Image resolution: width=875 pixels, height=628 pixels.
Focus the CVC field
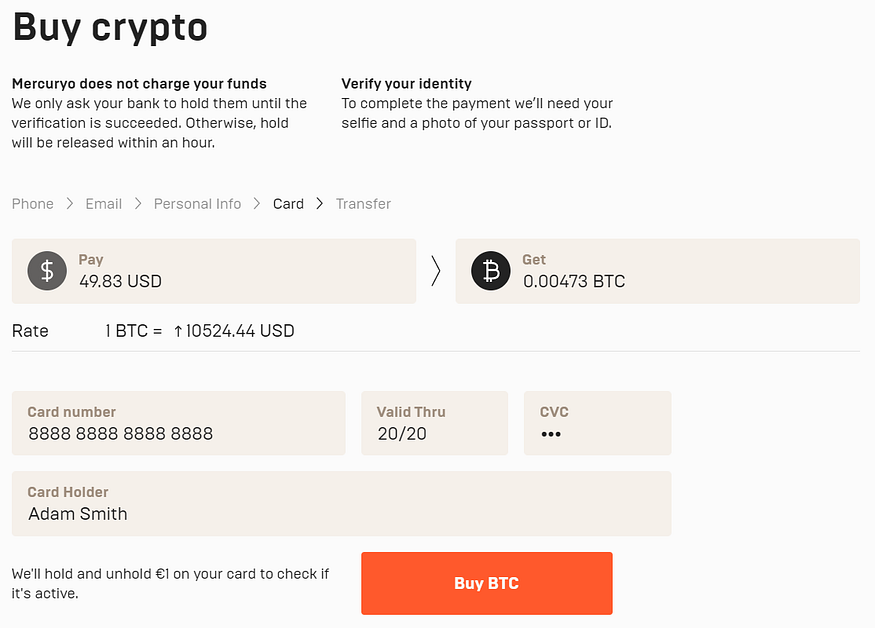pos(598,423)
